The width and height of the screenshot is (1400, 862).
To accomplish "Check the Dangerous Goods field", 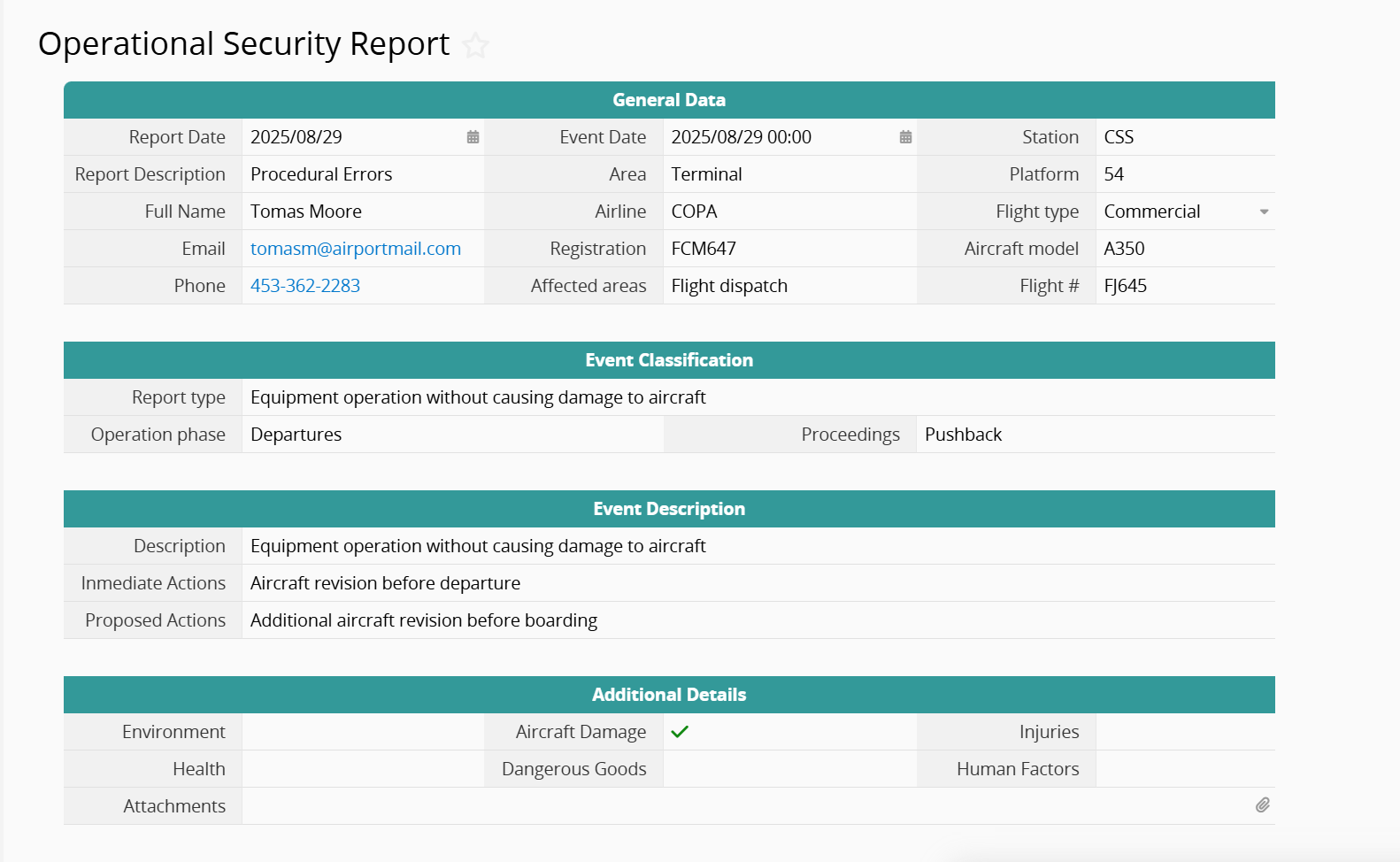I will pos(788,769).
